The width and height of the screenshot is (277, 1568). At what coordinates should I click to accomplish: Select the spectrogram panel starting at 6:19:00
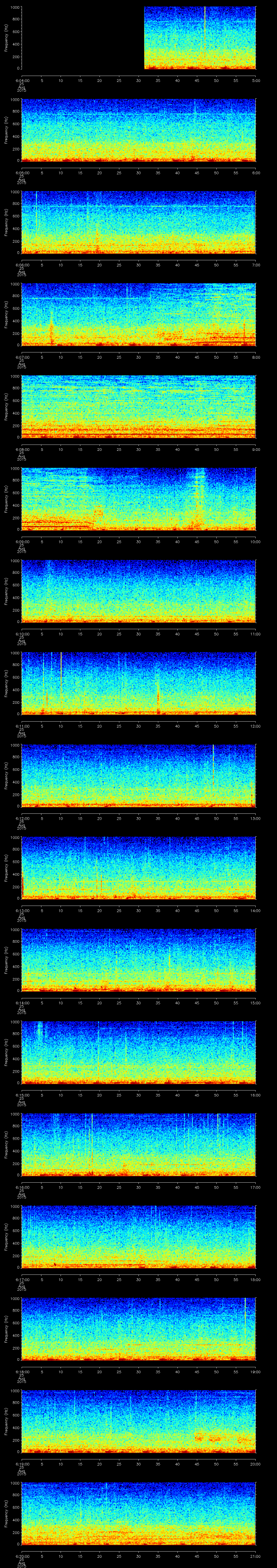139,1421
